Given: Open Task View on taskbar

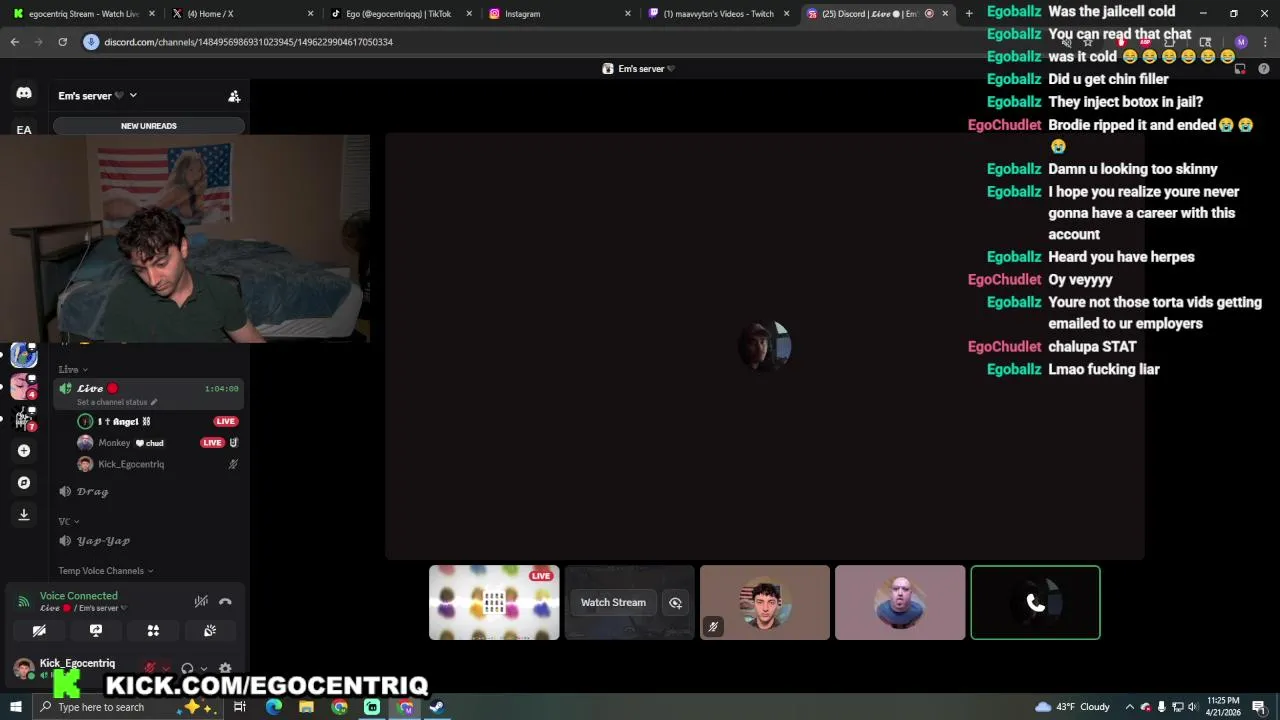Looking at the screenshot, I should pos(240,707).
